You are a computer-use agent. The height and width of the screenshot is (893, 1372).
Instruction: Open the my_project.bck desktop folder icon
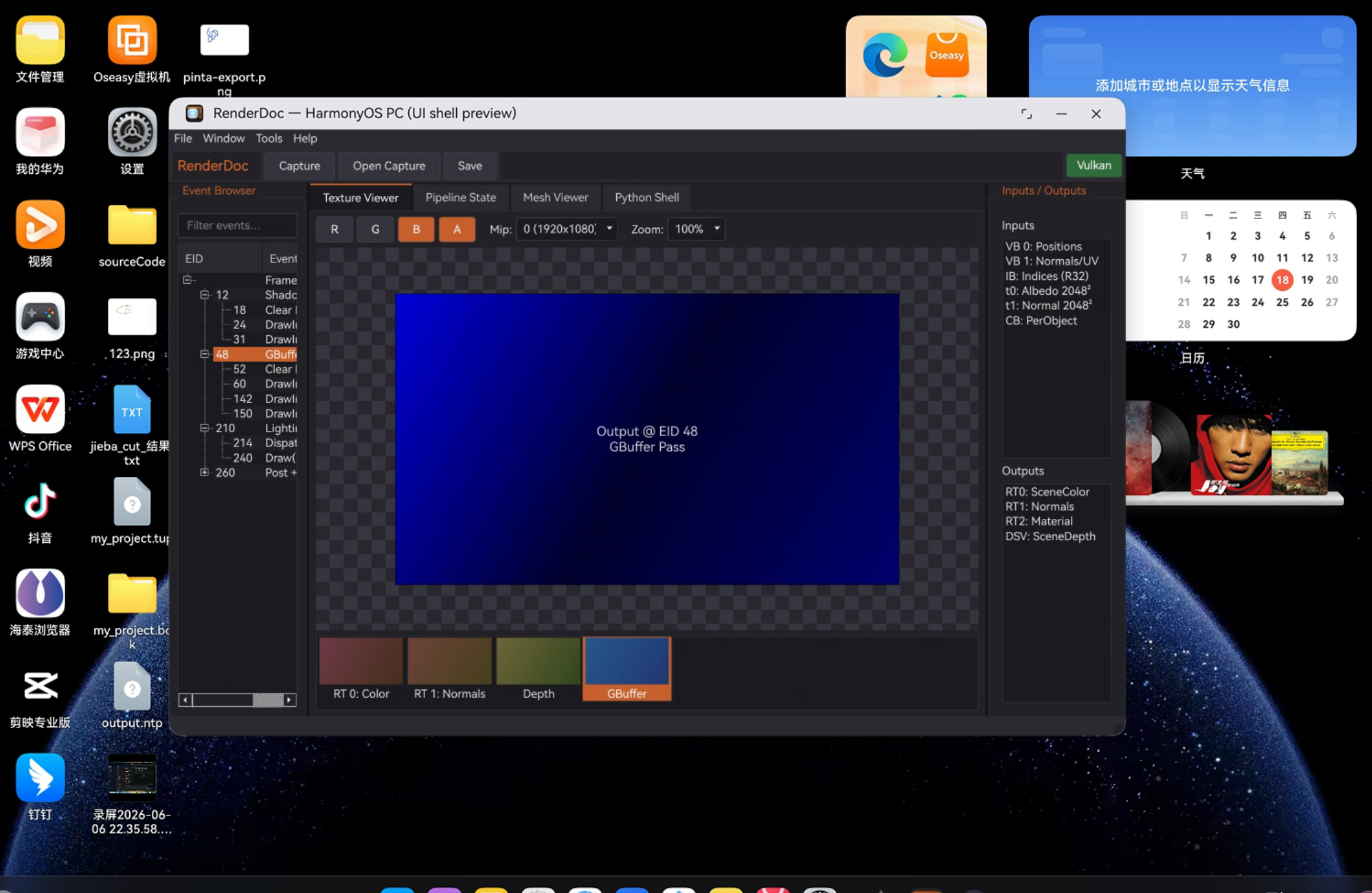pyautogui.click(x=132, y=593)
